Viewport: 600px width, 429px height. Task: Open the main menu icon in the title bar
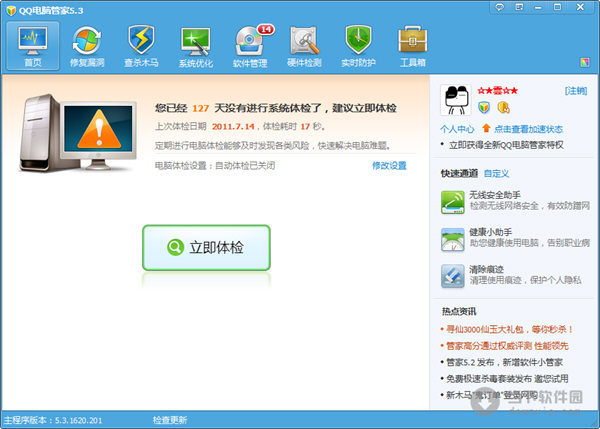coord(519,7)
